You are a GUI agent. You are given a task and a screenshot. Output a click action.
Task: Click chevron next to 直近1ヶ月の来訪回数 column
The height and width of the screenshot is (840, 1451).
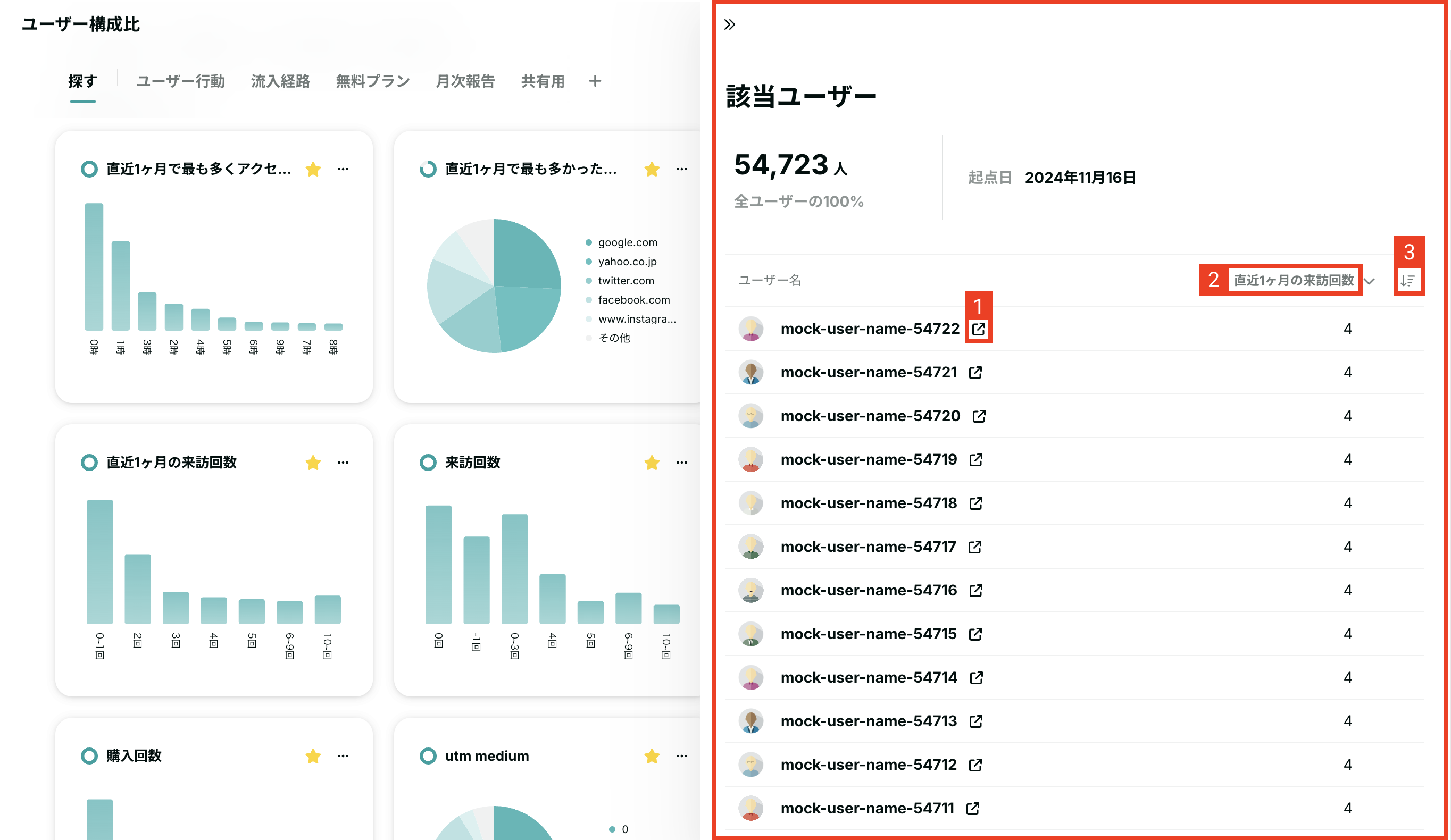[1369, 281]
